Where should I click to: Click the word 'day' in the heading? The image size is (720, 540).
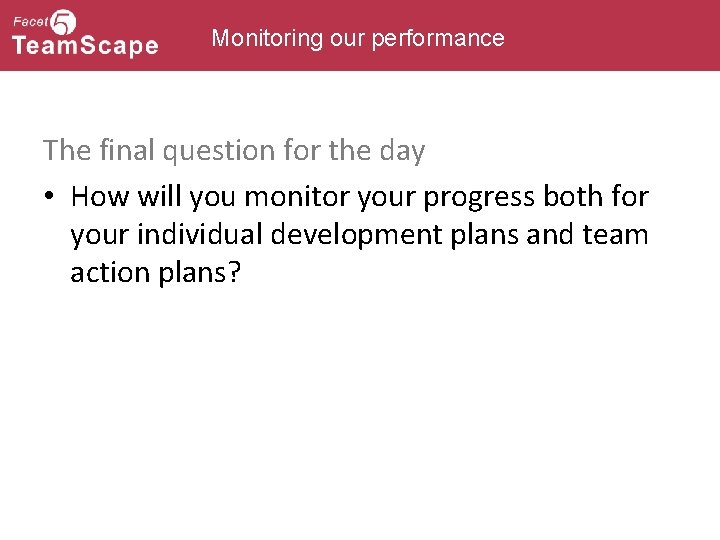(x=402, y=152)
